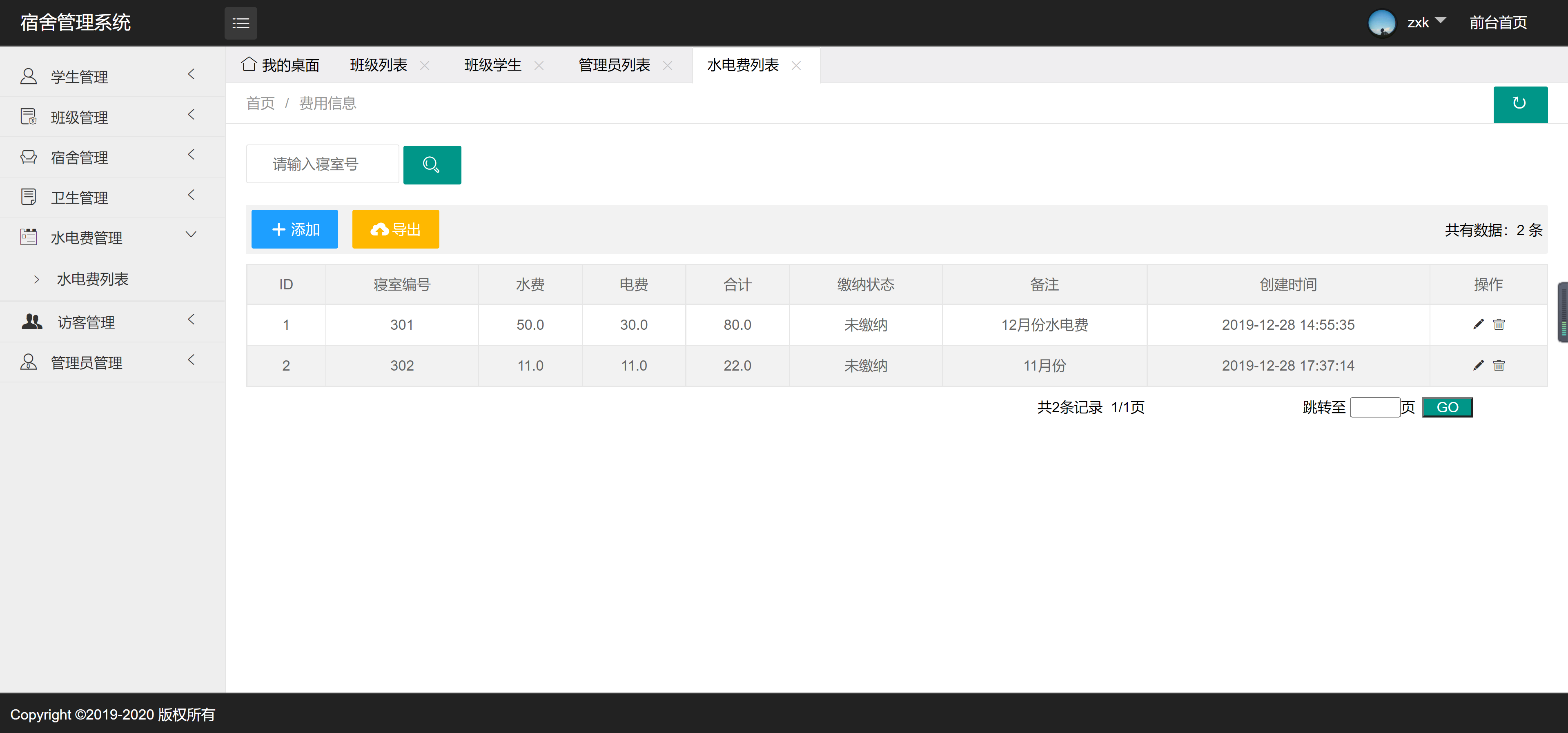
Task: Delete the 12月份水电费 record via trash icon
Action: click(1499, 324)
